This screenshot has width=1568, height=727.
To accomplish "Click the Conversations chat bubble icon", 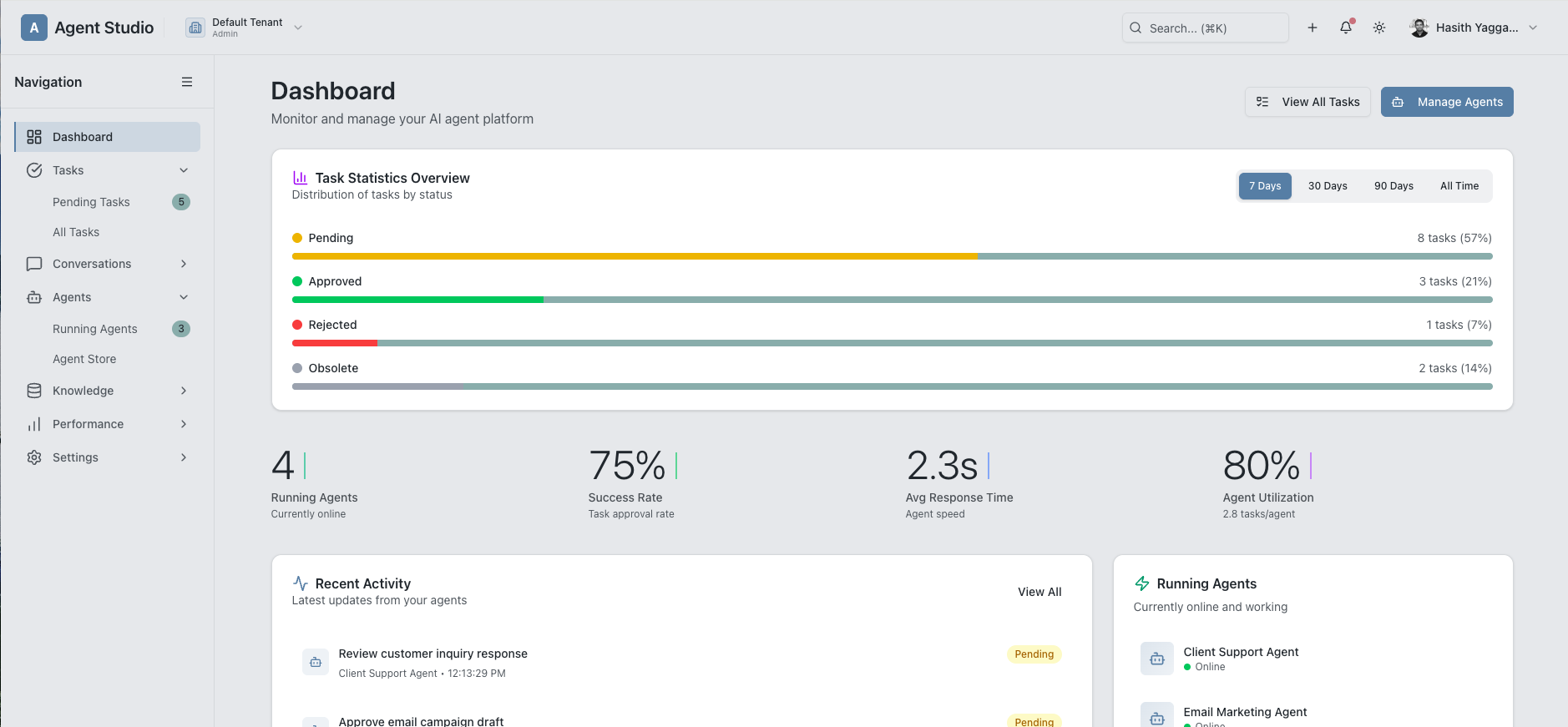I will 34,264.
